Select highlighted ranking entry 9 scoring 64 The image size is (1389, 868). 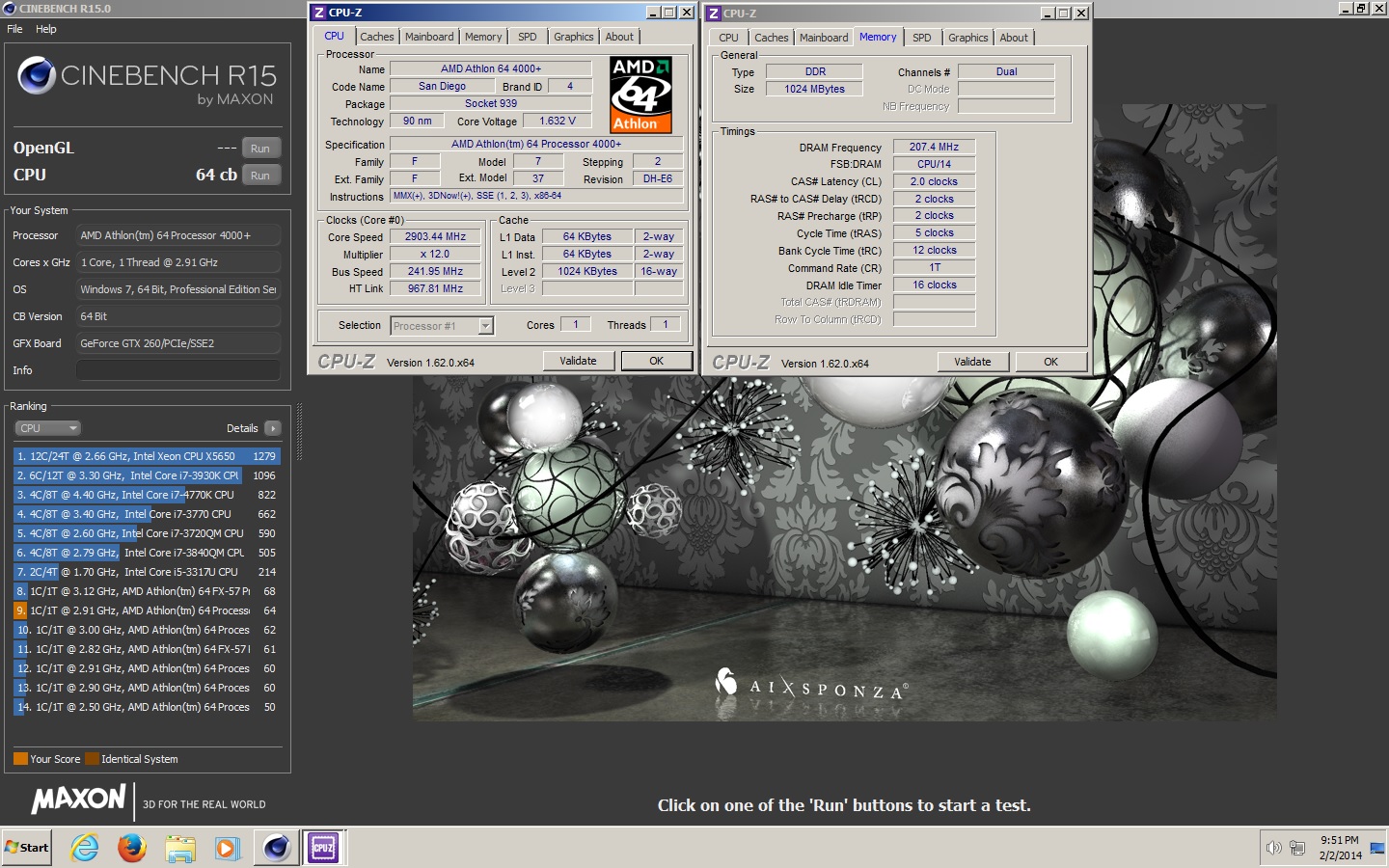pyautogui.click(x=147, y=610)
